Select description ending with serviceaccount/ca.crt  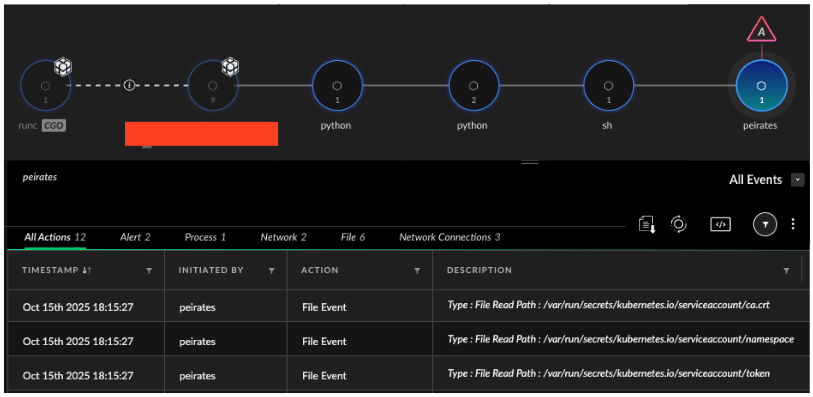(609, 305)
